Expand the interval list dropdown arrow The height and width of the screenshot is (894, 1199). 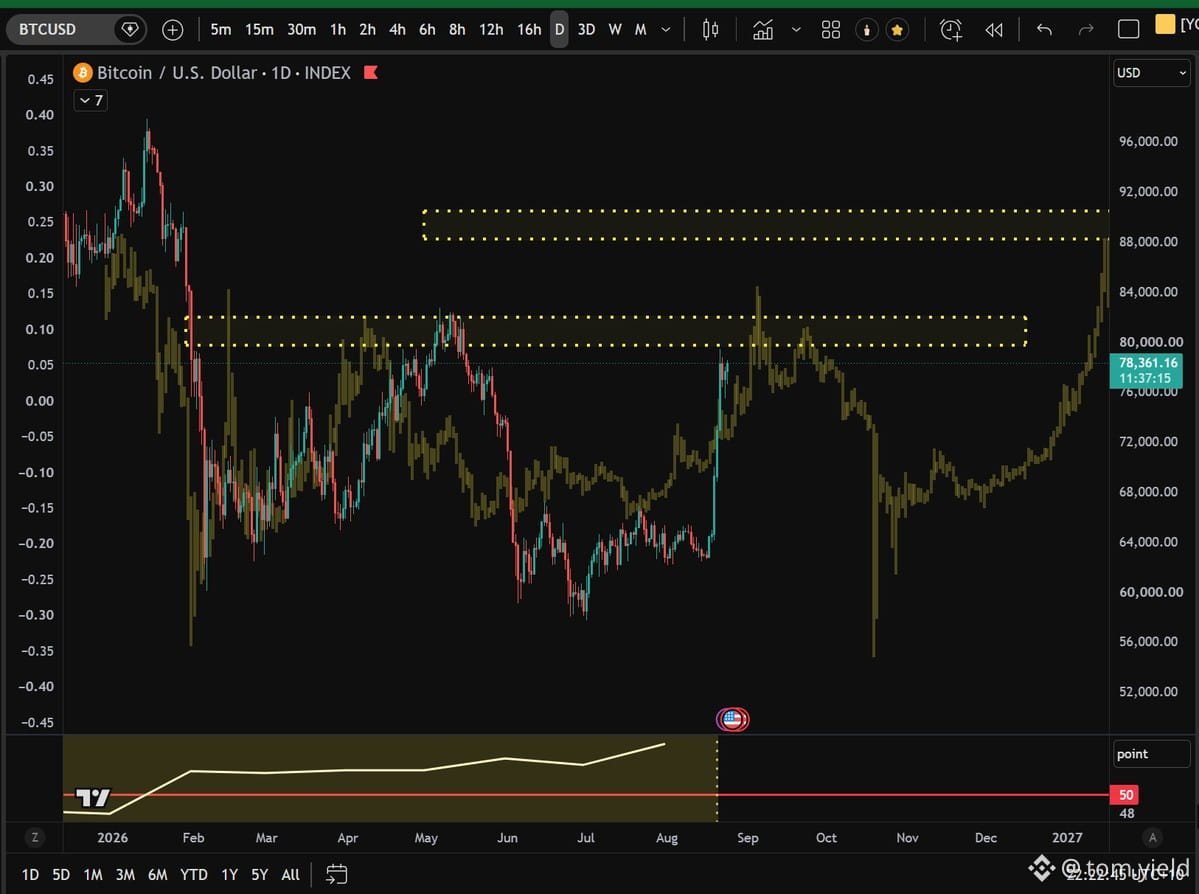pos(666,30)
